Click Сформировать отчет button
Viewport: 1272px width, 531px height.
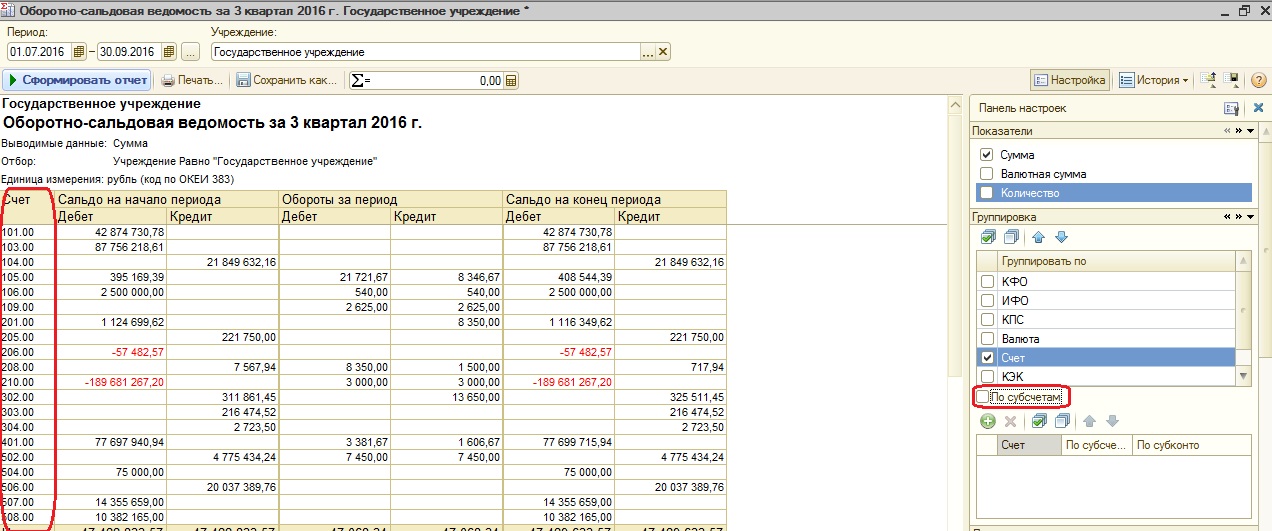[76, 80]
